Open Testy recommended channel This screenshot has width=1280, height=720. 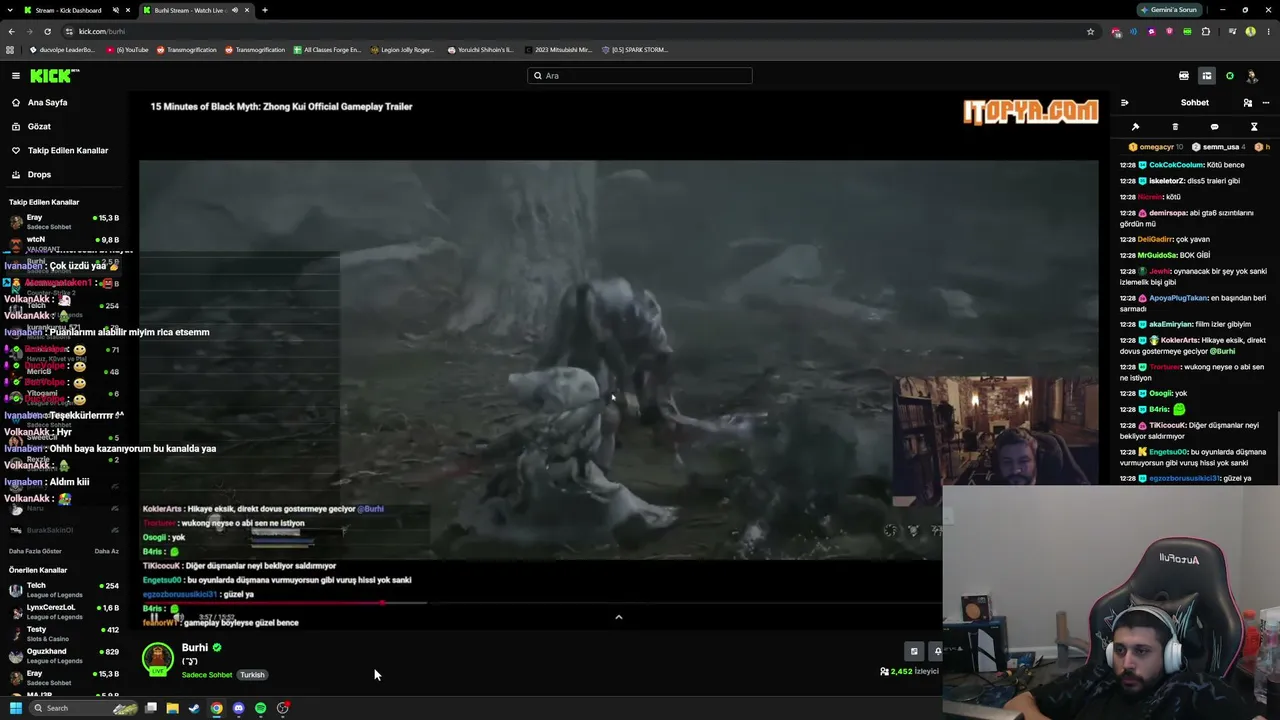coord(64,634)
